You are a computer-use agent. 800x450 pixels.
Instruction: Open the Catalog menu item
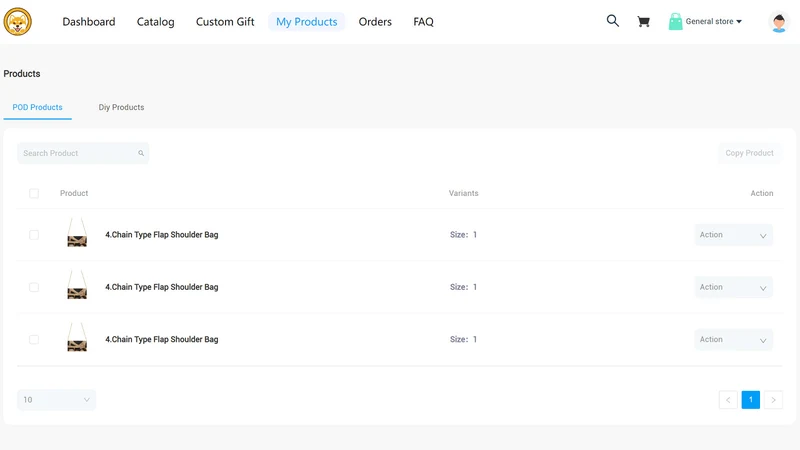(x=156, y=22)
